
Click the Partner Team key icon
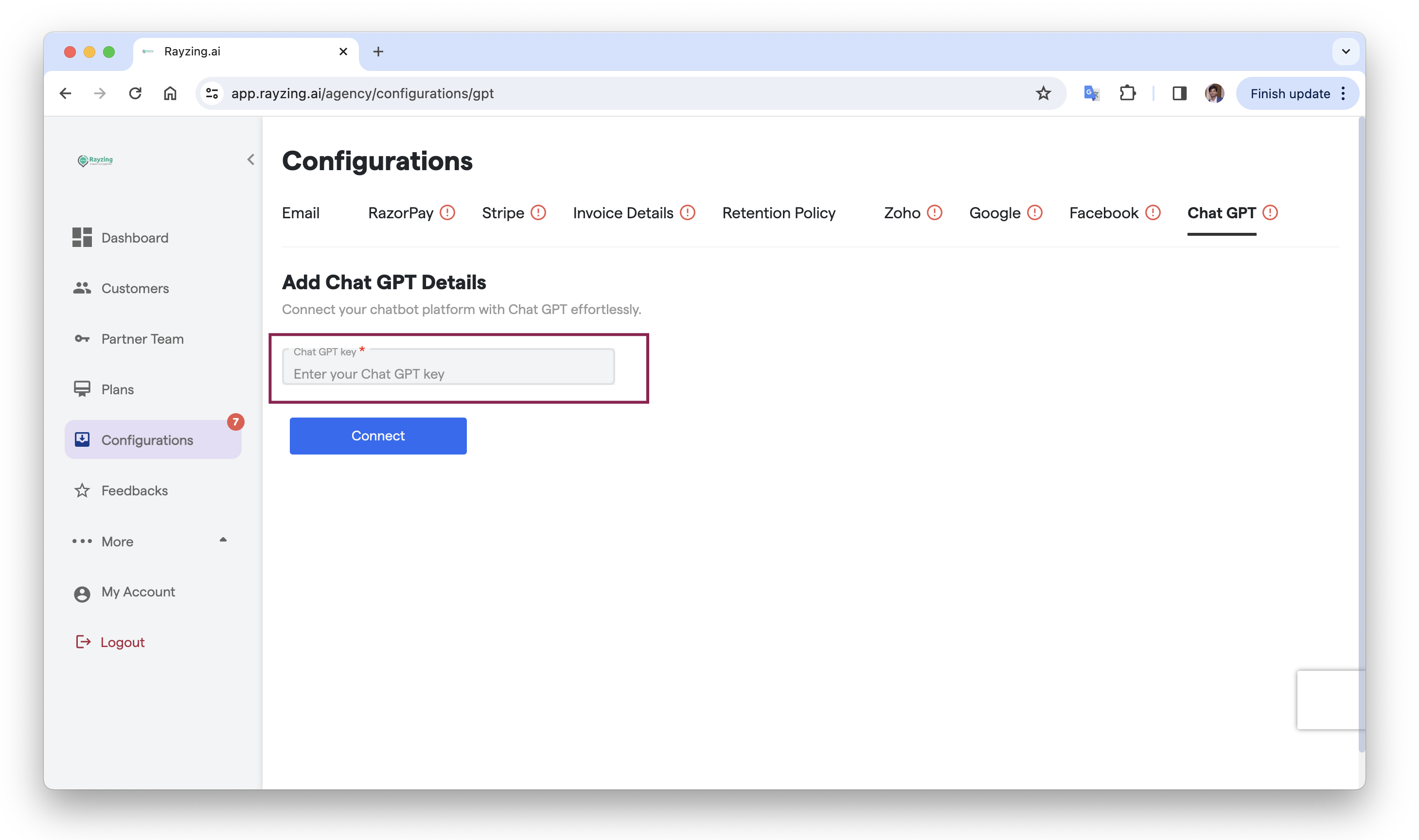(82, 339)
